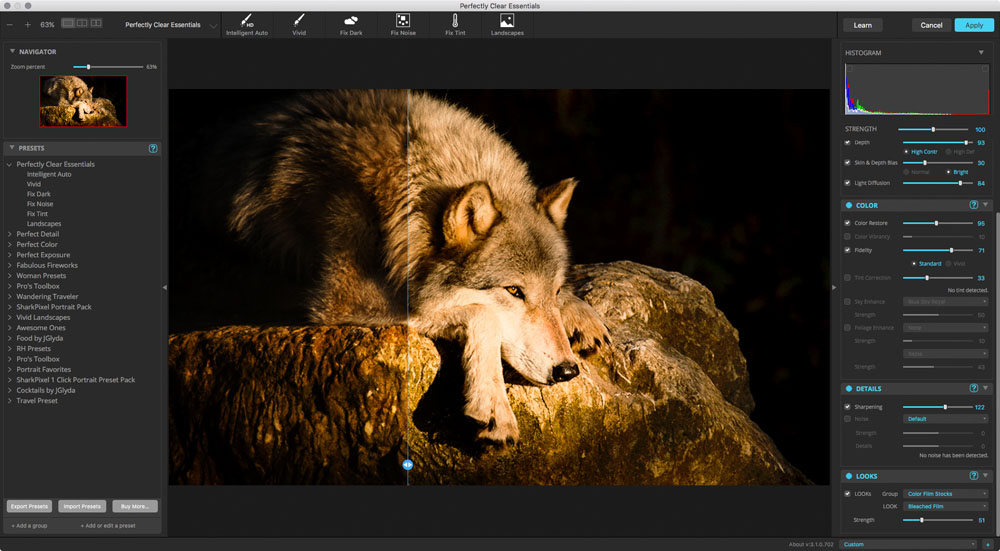Uncheck the Skin & Depth Bias checkbox
1000x551 pixels.
click(x=847, y=163)
